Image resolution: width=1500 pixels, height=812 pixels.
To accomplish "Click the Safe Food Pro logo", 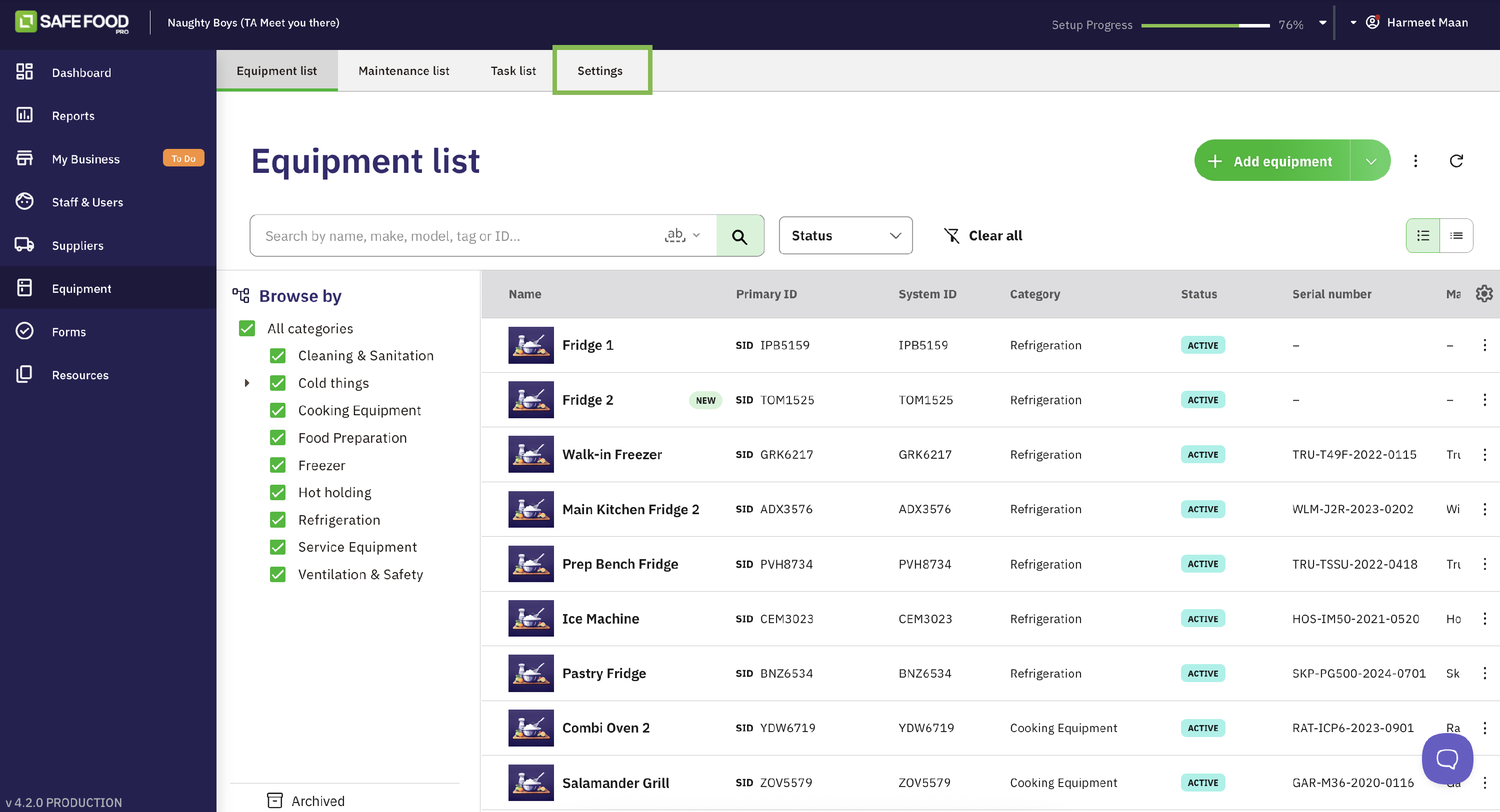I will point(71,22).
